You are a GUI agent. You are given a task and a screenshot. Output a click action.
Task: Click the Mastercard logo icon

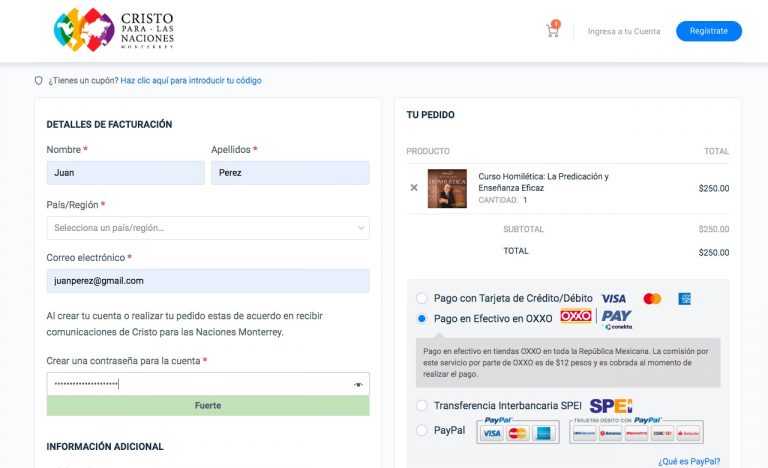[652, 298]
